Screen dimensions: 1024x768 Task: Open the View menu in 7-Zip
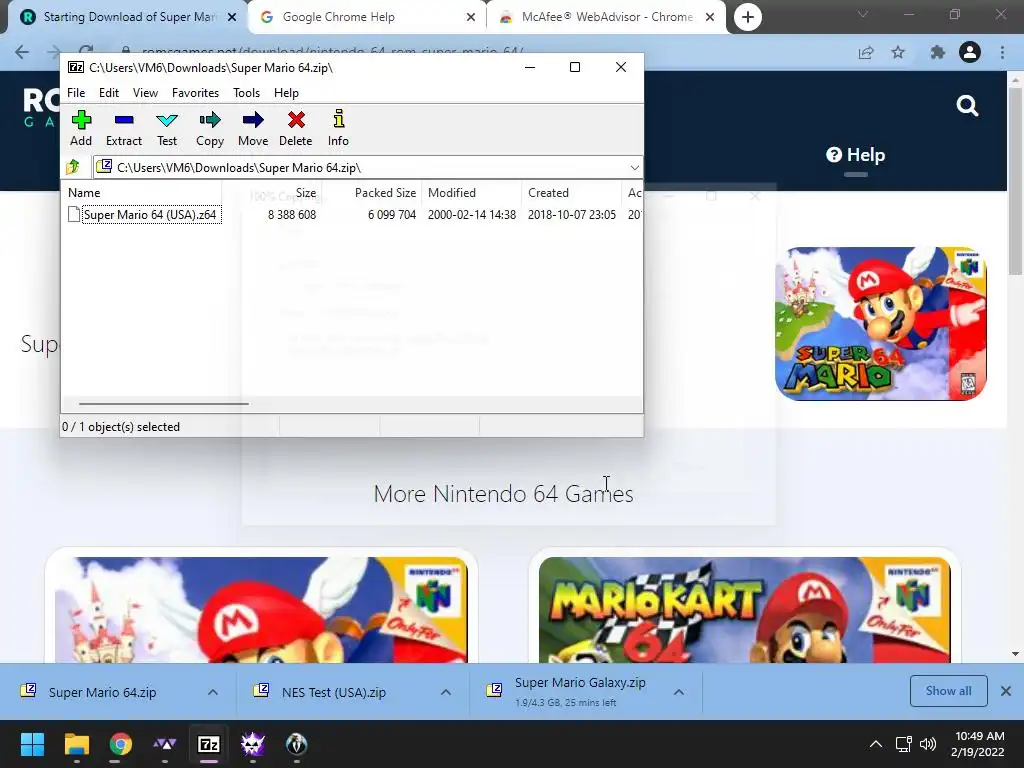145,93
